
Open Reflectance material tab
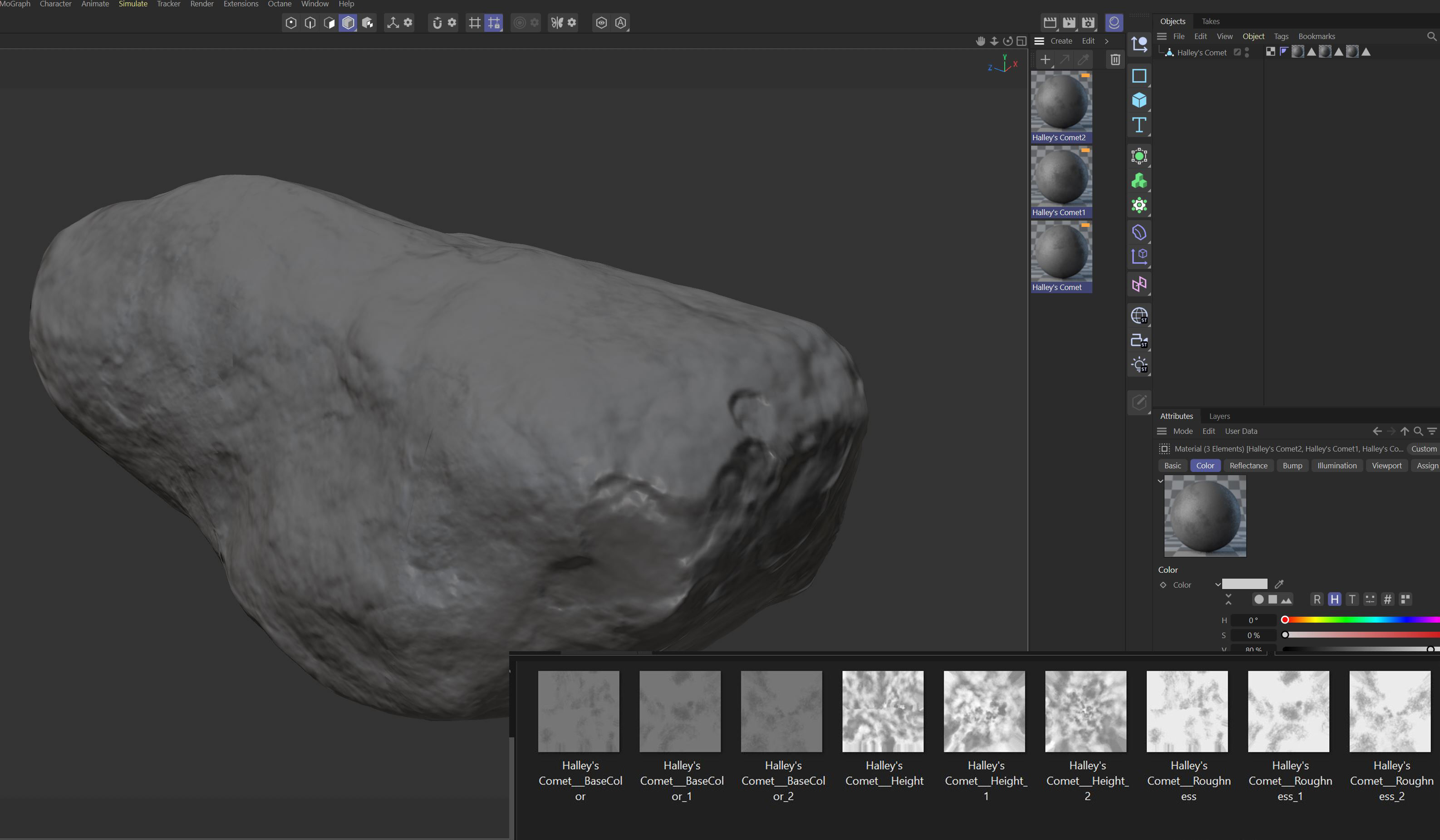coord(1248,466)
